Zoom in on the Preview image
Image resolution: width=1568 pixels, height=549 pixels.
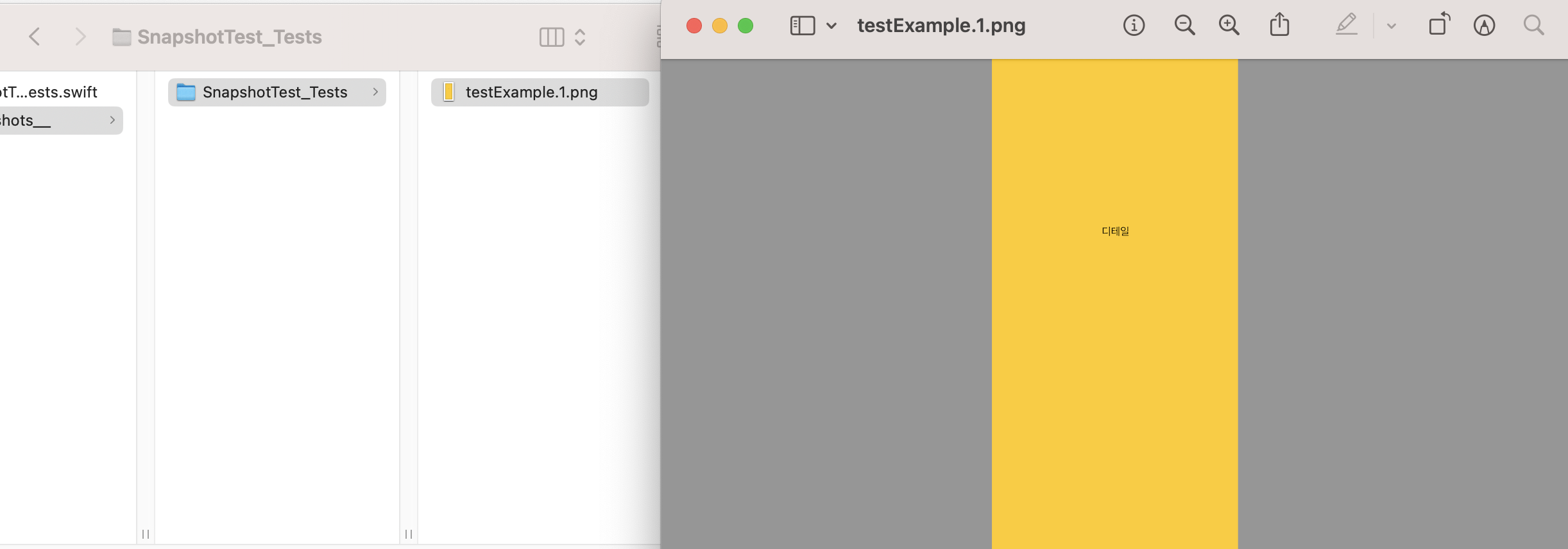(x=1229, y=26)
